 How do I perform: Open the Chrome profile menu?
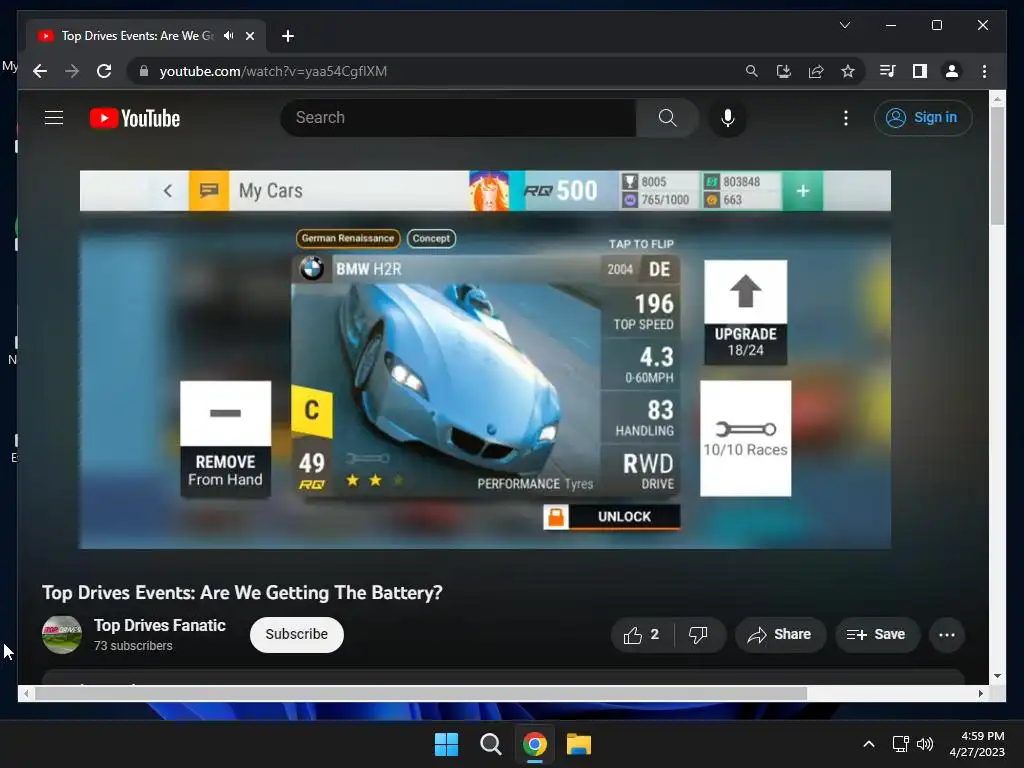tap(952, 71)
